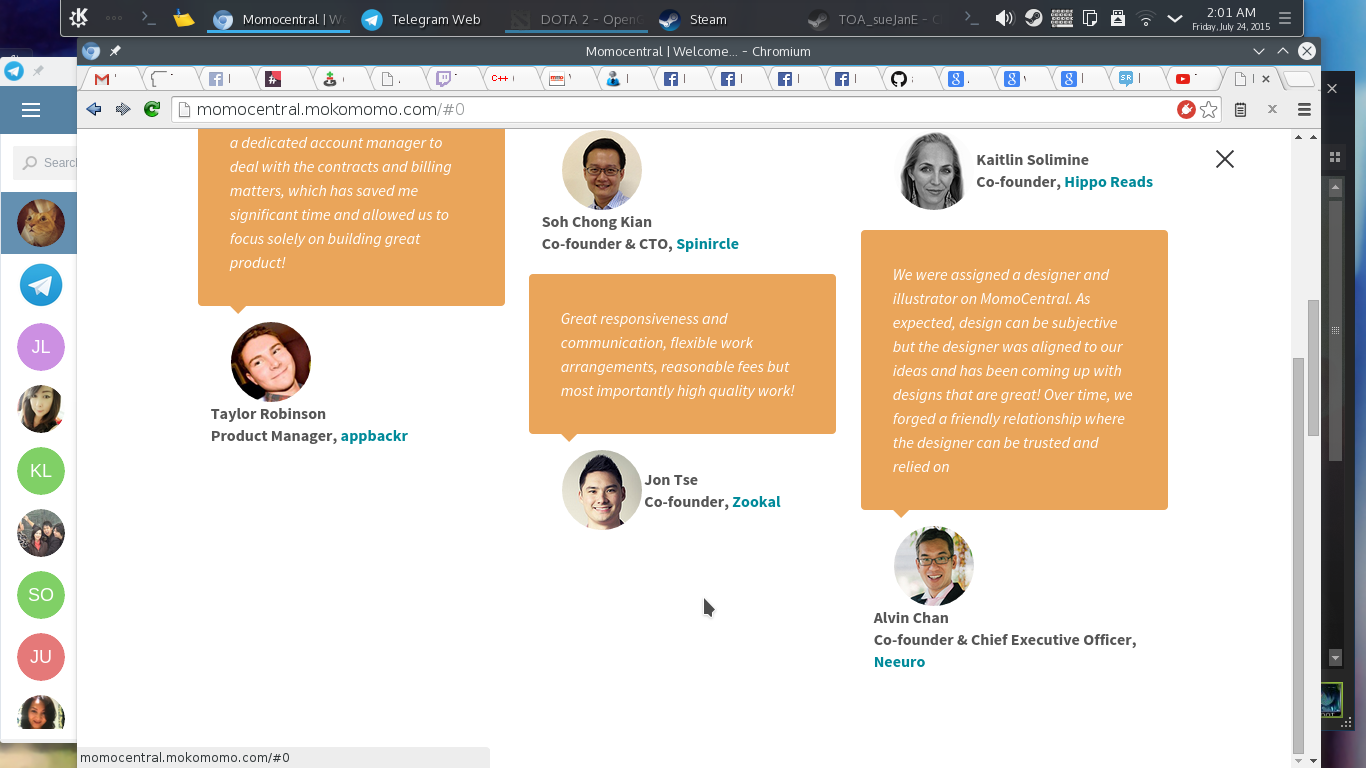Open a new browser tab
This screenshot has width=1366, height=768.
pyautogui.click(x=1298, y=79)
